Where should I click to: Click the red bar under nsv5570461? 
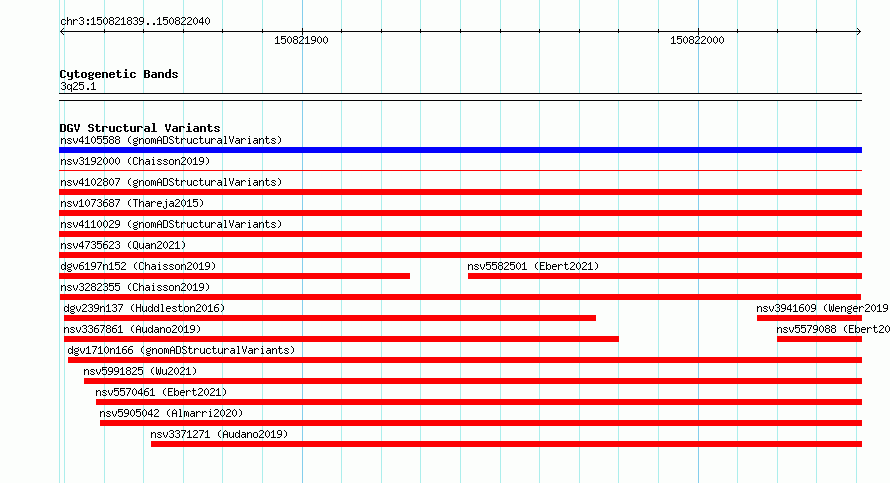(479, 402)
